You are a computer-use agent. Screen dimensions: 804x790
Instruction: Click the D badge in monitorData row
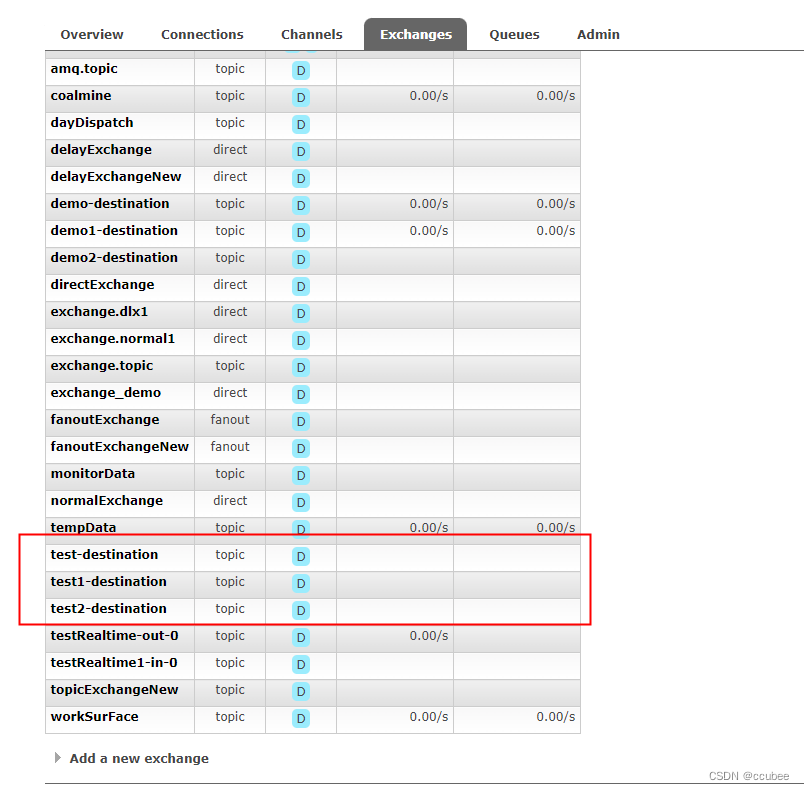301,476
